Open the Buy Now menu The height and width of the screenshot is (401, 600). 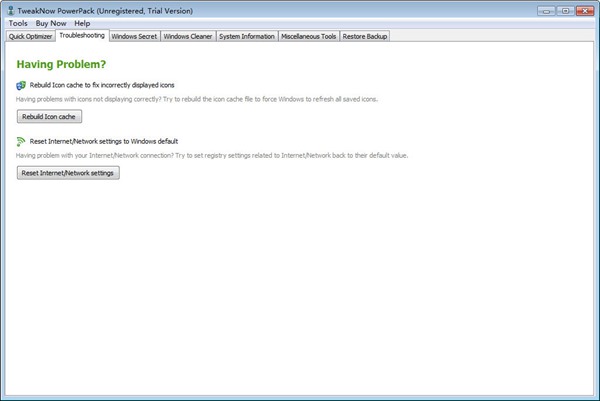51,23
